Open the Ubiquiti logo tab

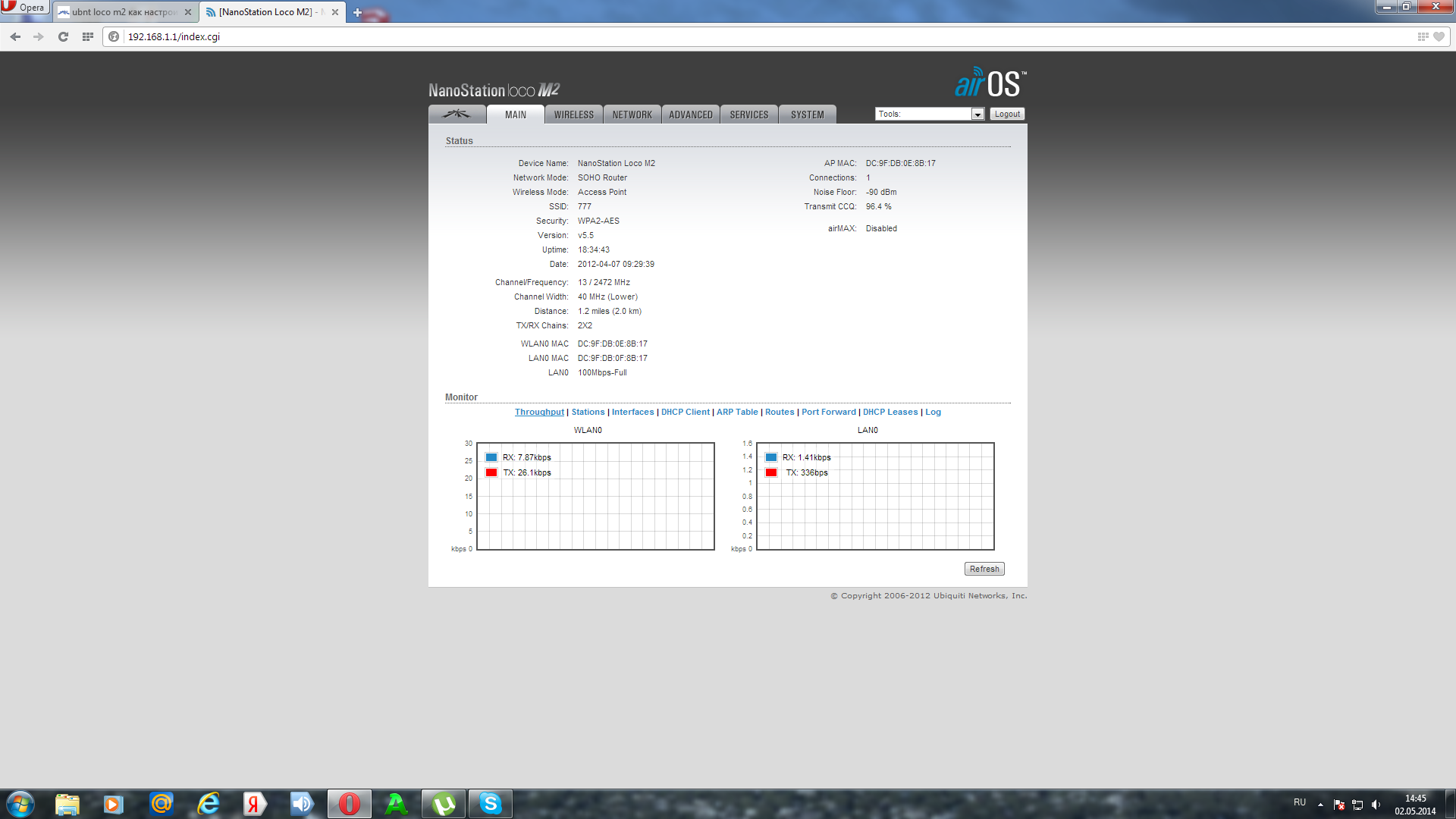[457, 115]
